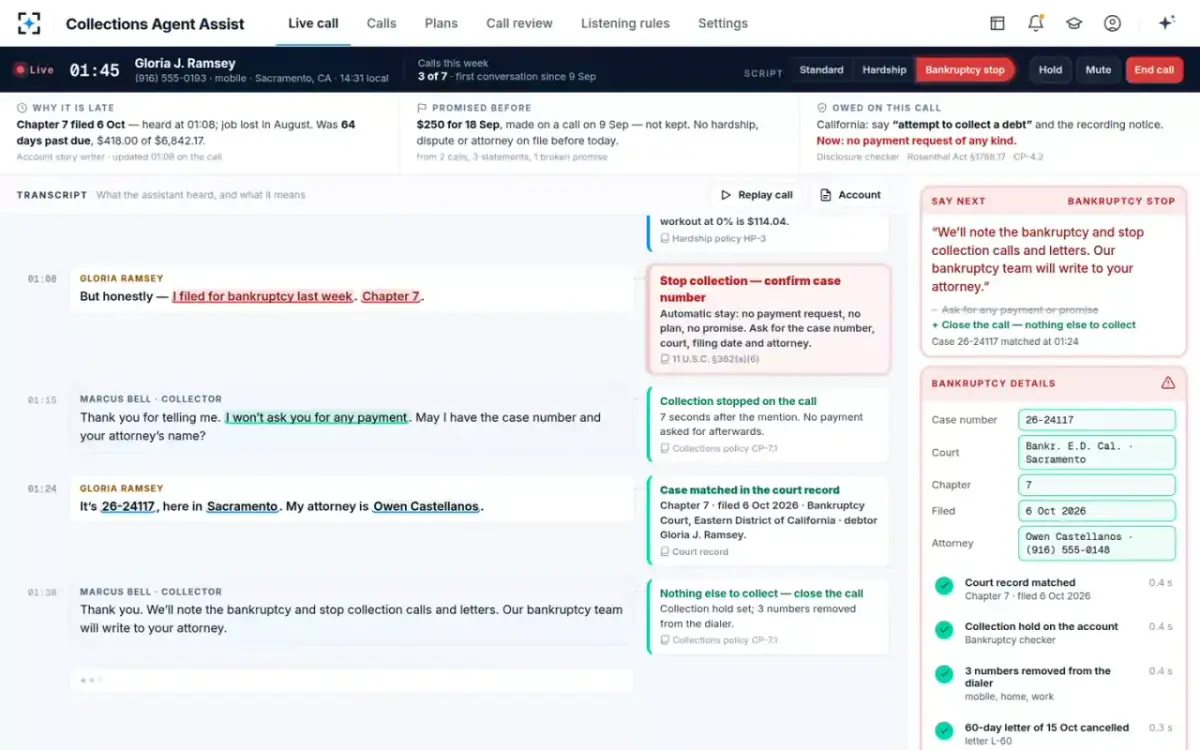Click the shield icon beside Owed on this call
This screenshot has height=750, width=1200.
tap(822, 107)
